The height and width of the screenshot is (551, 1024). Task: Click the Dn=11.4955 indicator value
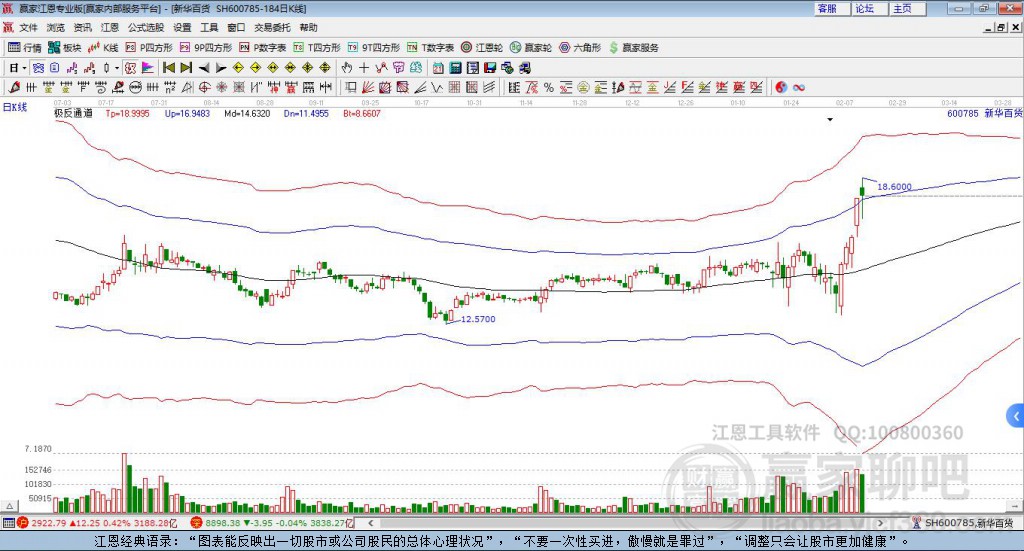306,114
